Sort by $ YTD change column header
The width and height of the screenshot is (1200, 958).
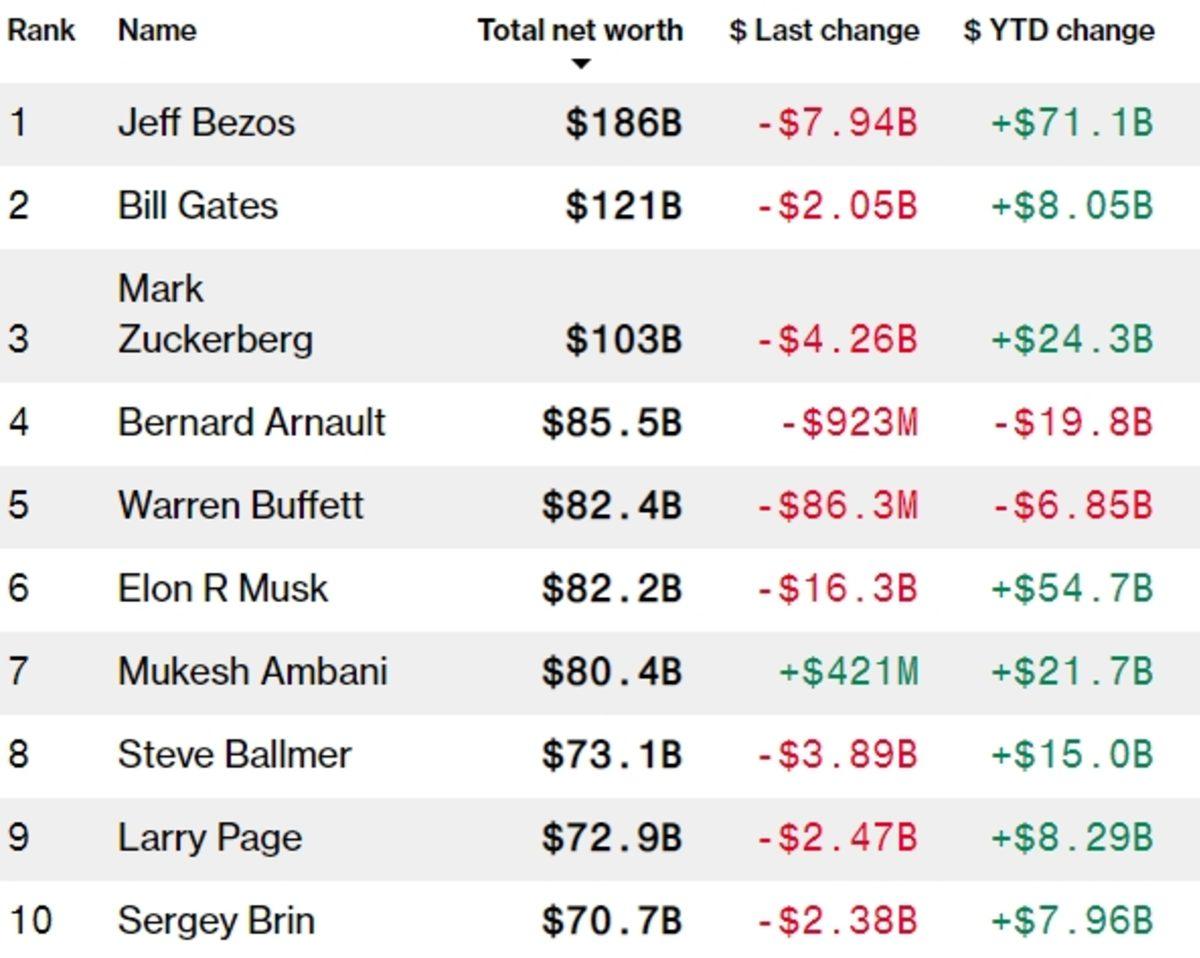pos(1058,30)
